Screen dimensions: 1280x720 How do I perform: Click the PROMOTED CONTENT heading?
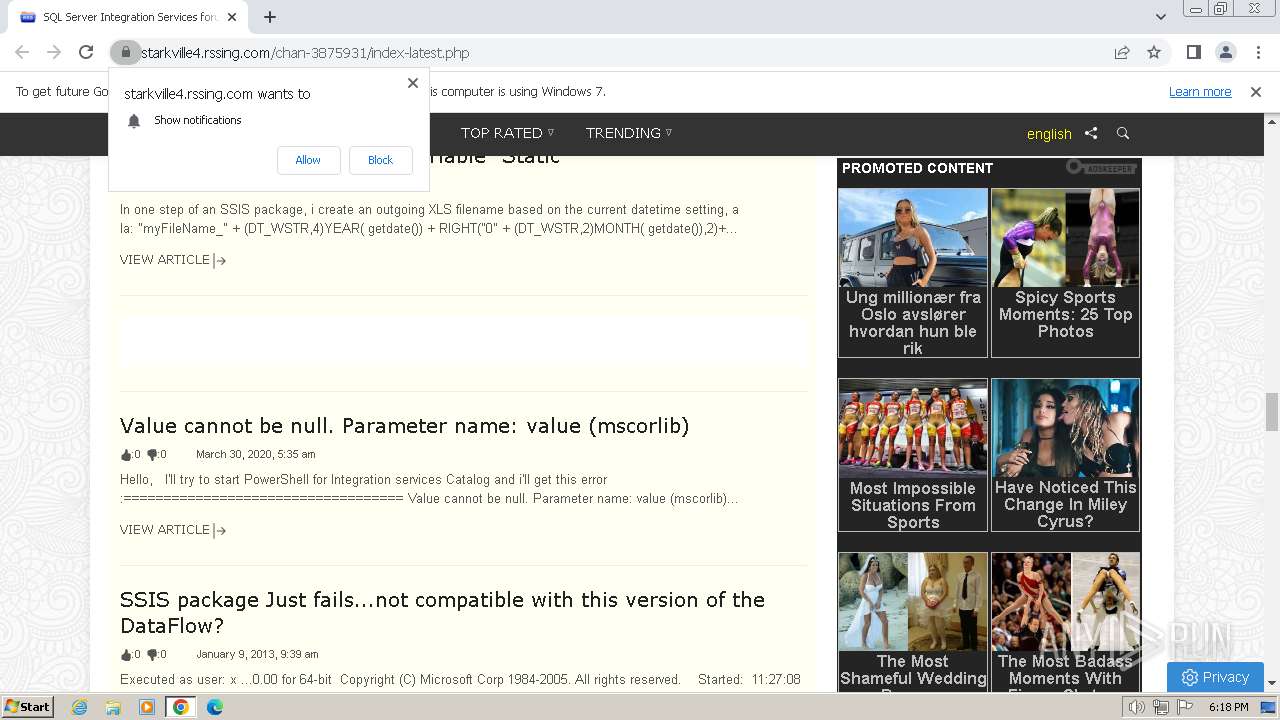(x=917, y=168)
